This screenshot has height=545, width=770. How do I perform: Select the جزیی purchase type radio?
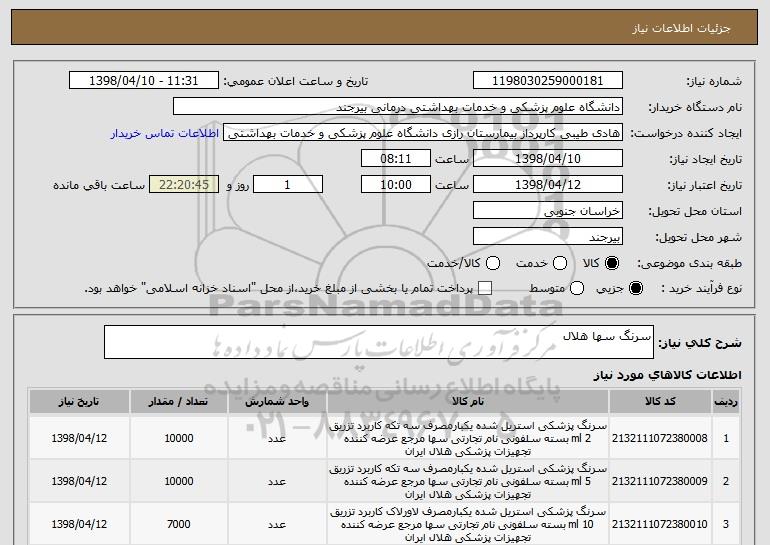635,288
